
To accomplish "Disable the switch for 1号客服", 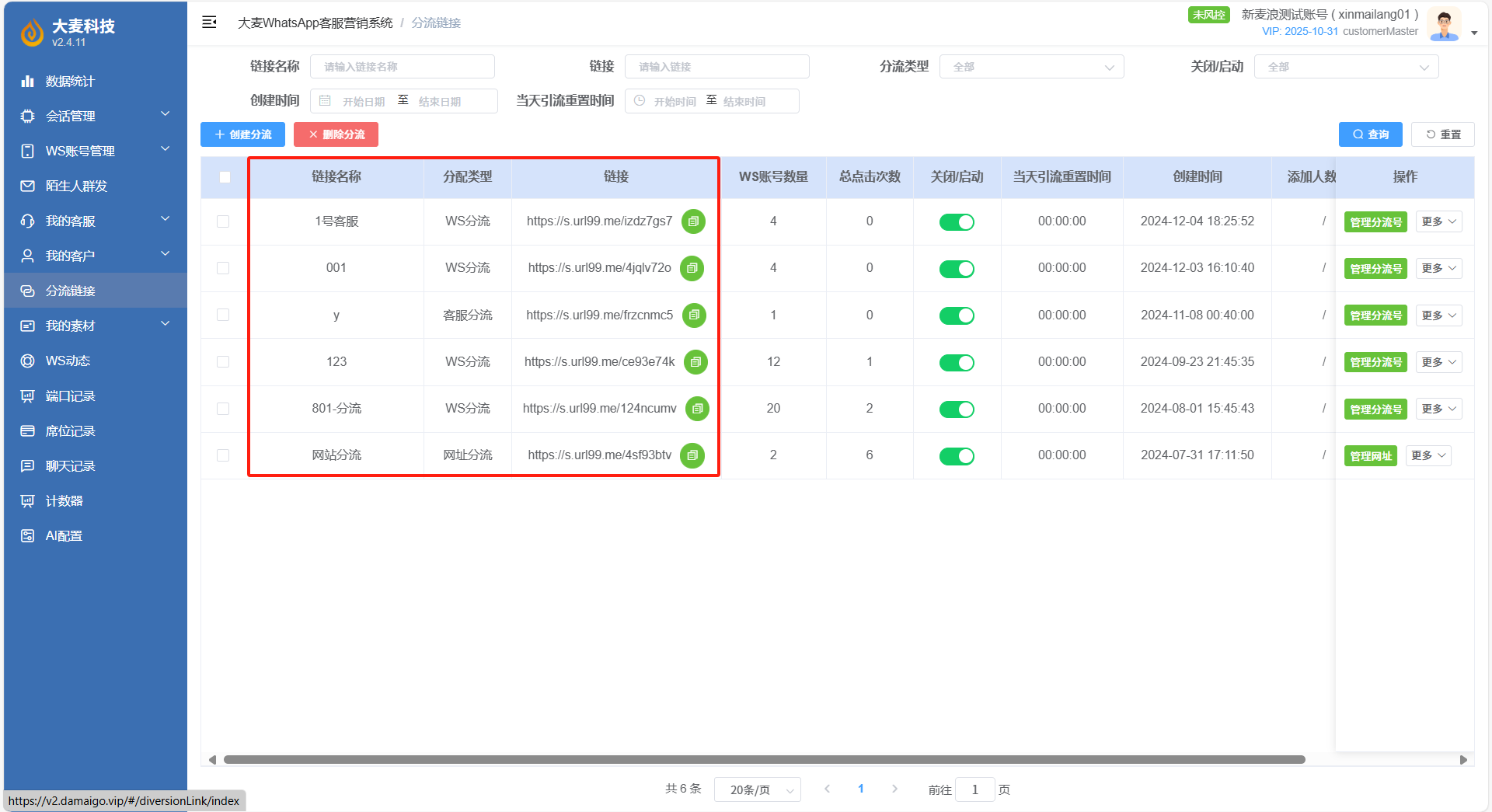I will point(957,222).
